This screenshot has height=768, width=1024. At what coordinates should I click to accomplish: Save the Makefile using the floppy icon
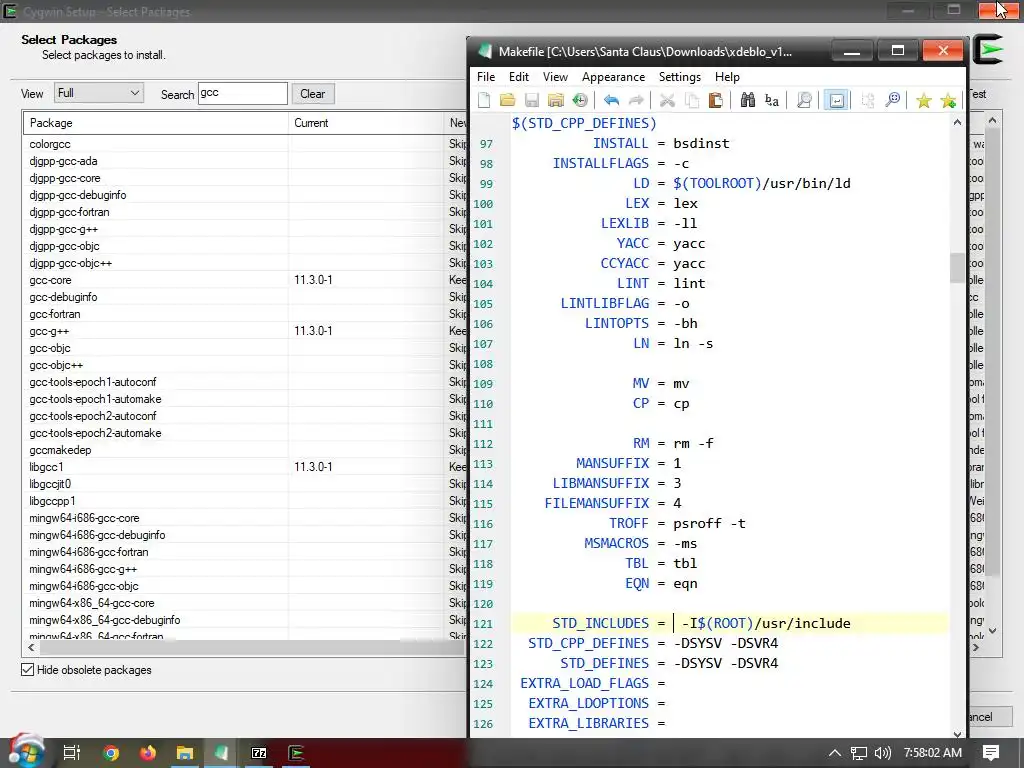pos(532,100)
